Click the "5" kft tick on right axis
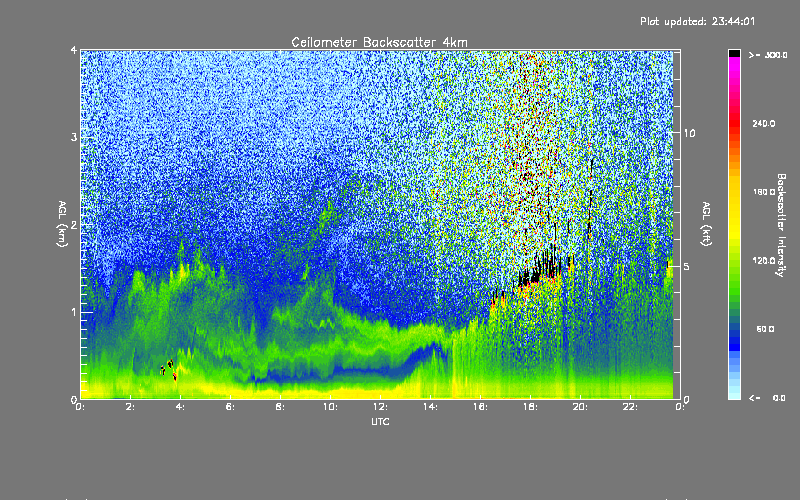The width and height of the screenshot is (800, 500). pyautogui.click(x=687, y=267)
